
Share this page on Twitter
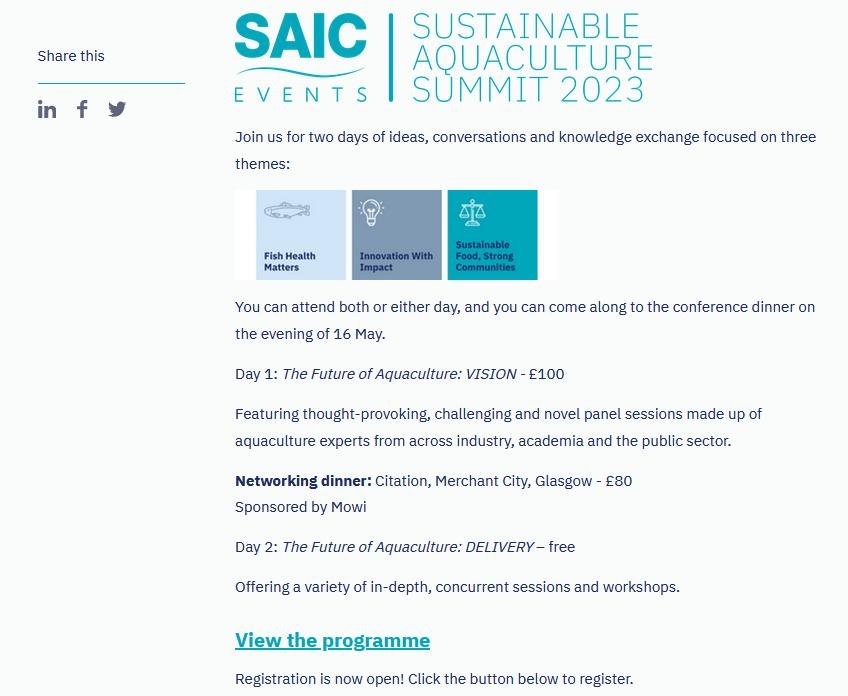point(117,109)
